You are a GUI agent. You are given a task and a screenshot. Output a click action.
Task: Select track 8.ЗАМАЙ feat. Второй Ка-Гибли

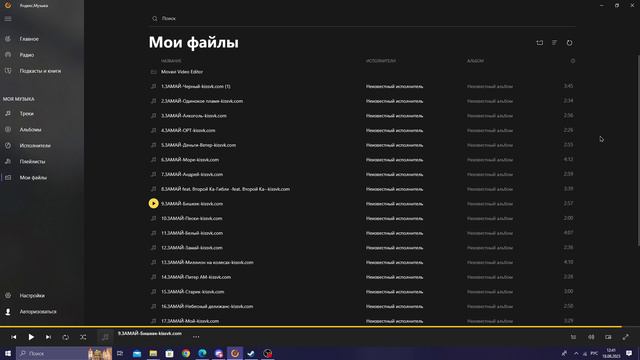point(362,189)
